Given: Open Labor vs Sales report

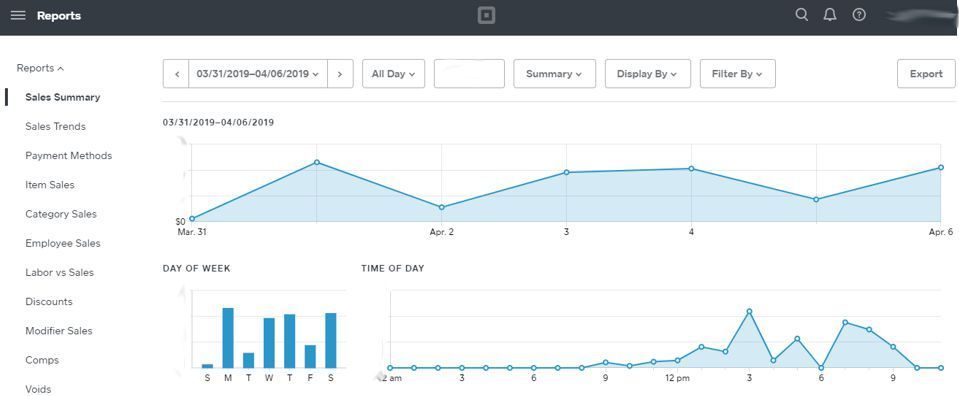Looking at the screenshot, I should [59, 273].
